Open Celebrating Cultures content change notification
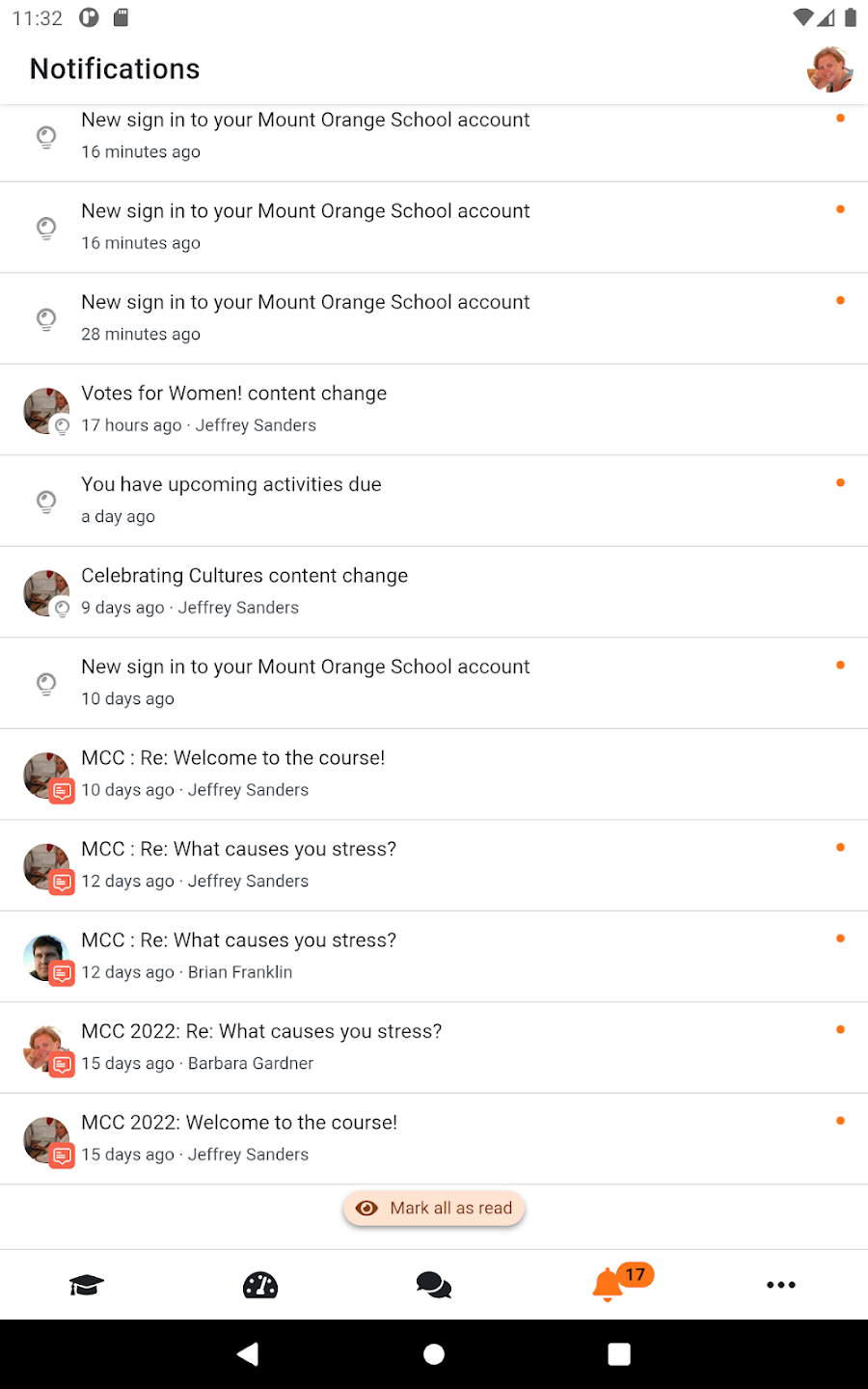The image size is (868, 1389). pyautogui.click(x=244, y=576)
